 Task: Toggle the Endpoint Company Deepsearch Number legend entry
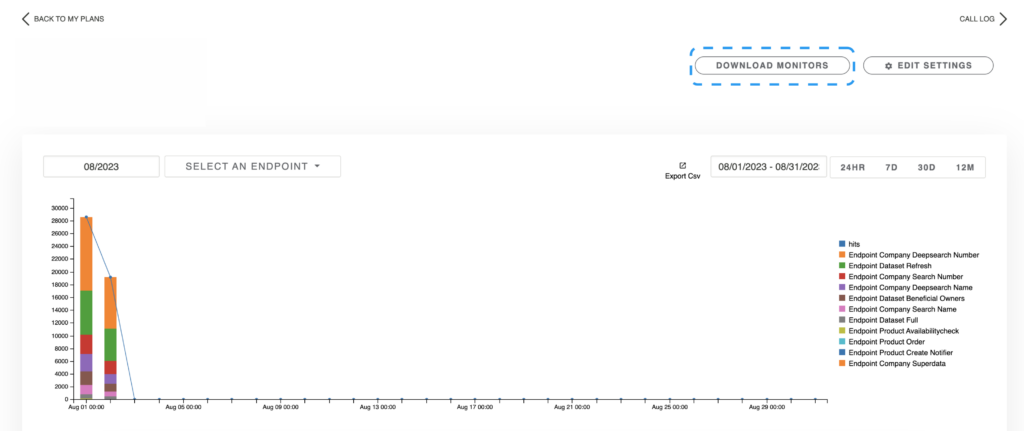(912, 255)
